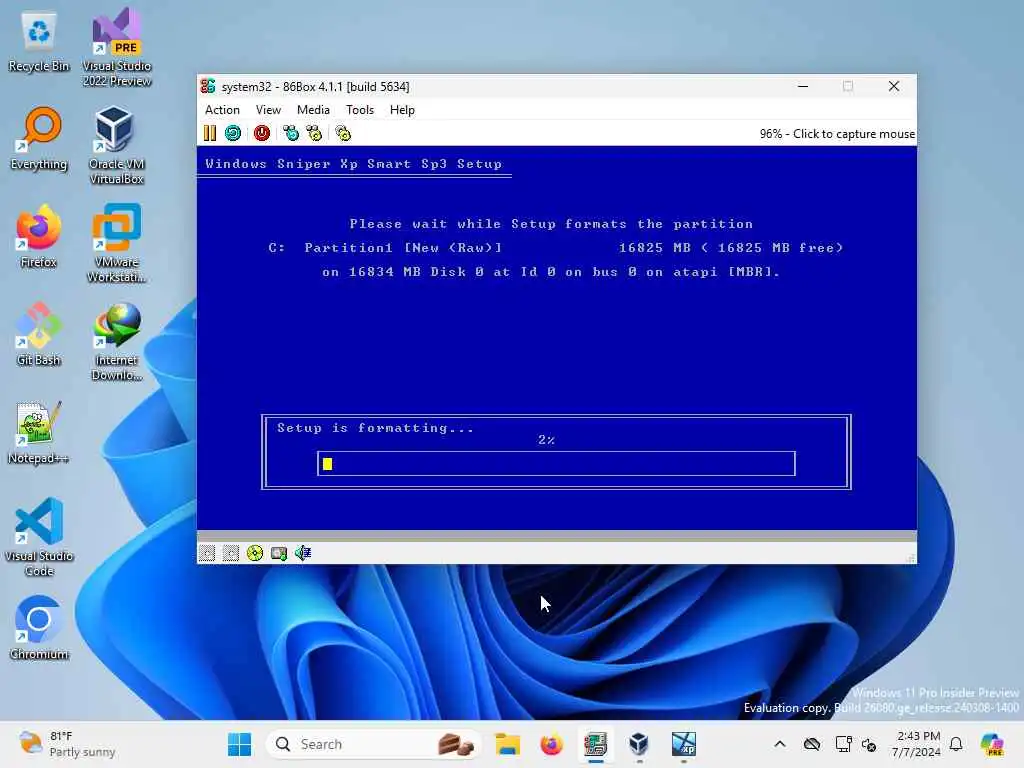Viewport: 1024px width, 768px height.
Task: Click inside the emulated setup screen
Action: coord(556,338)
